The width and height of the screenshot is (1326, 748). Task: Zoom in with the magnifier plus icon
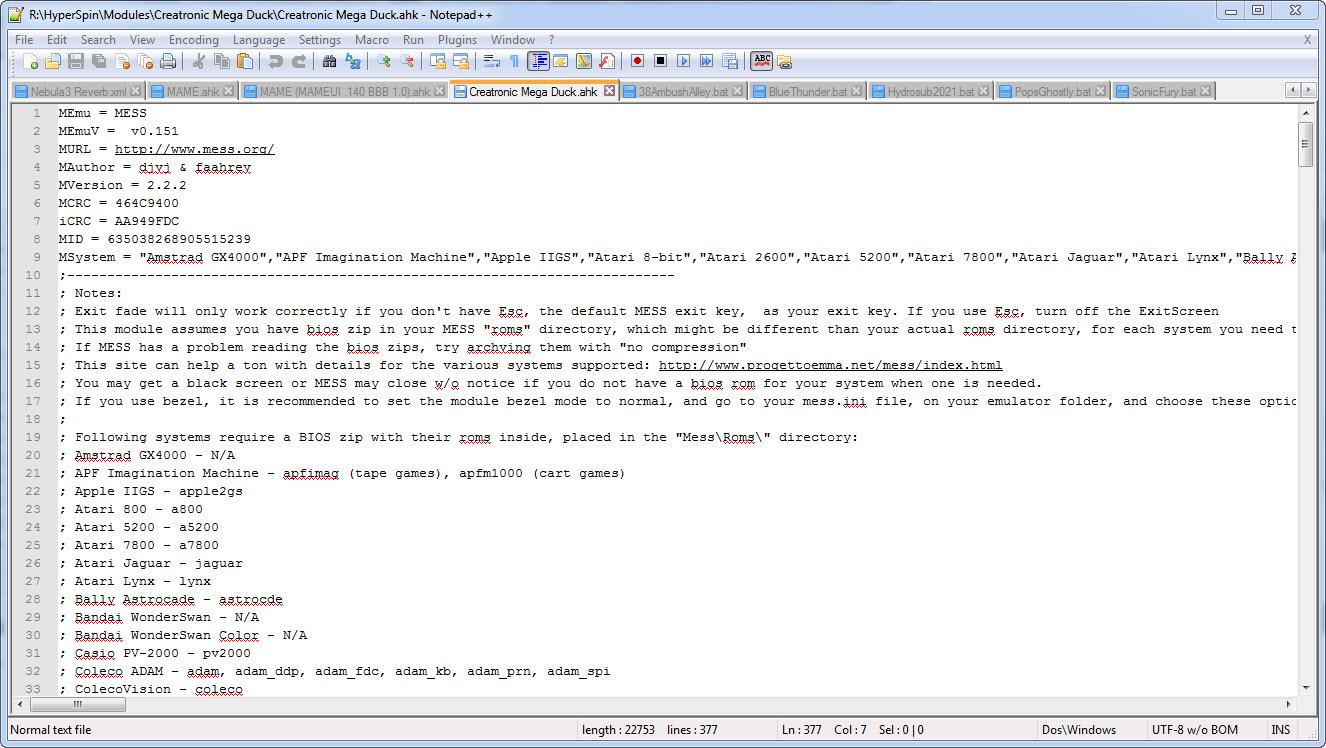[x=383, y=61]
